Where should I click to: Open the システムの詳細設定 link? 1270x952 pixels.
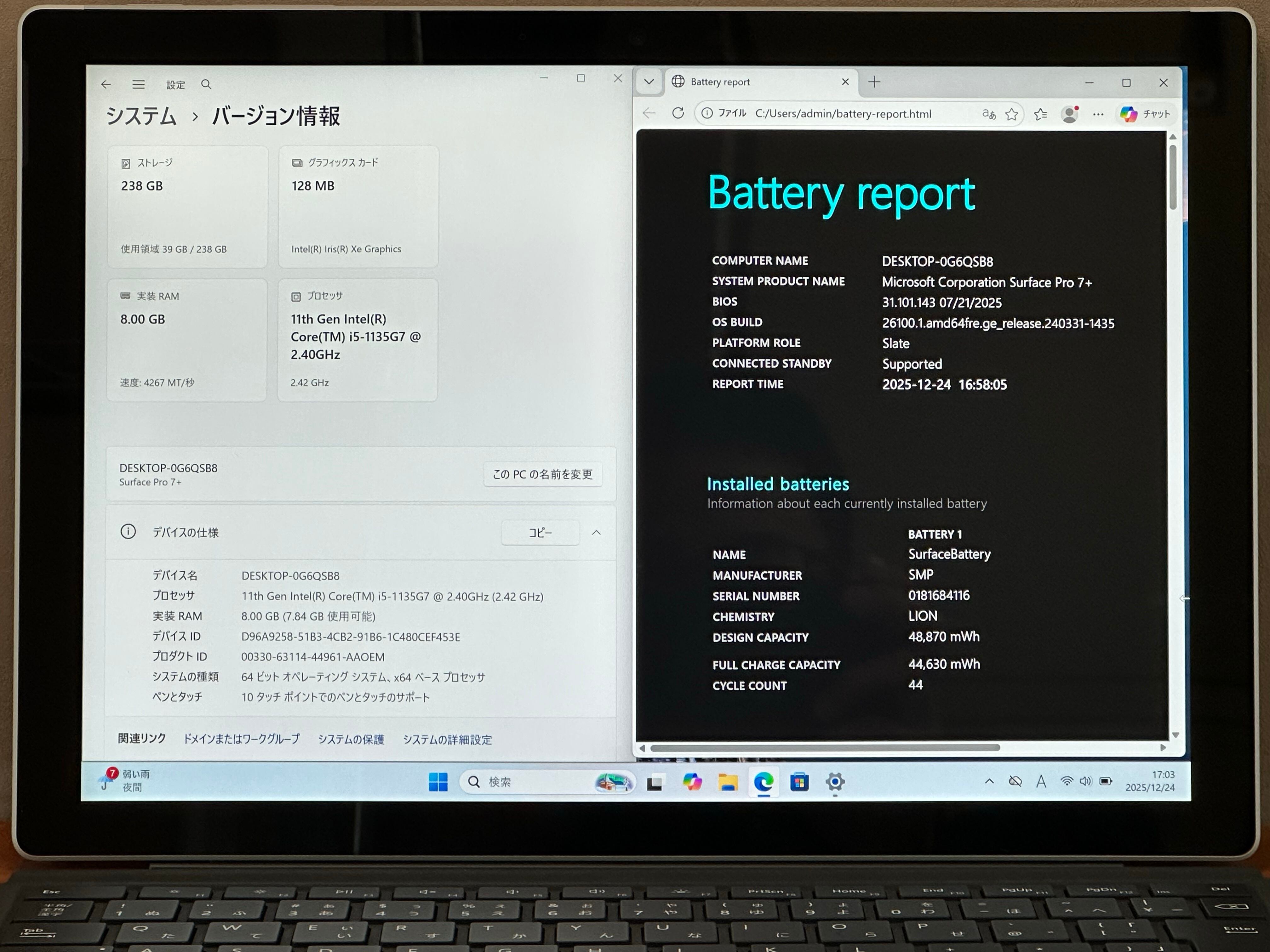[447, 740]
